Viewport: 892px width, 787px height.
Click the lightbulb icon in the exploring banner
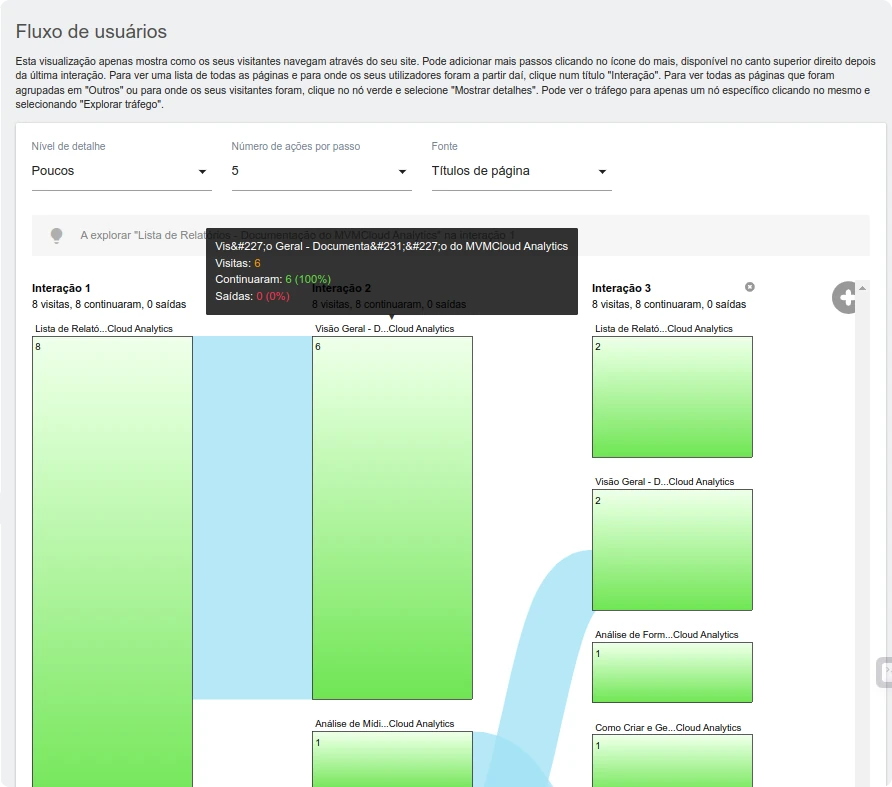point(57,236)
